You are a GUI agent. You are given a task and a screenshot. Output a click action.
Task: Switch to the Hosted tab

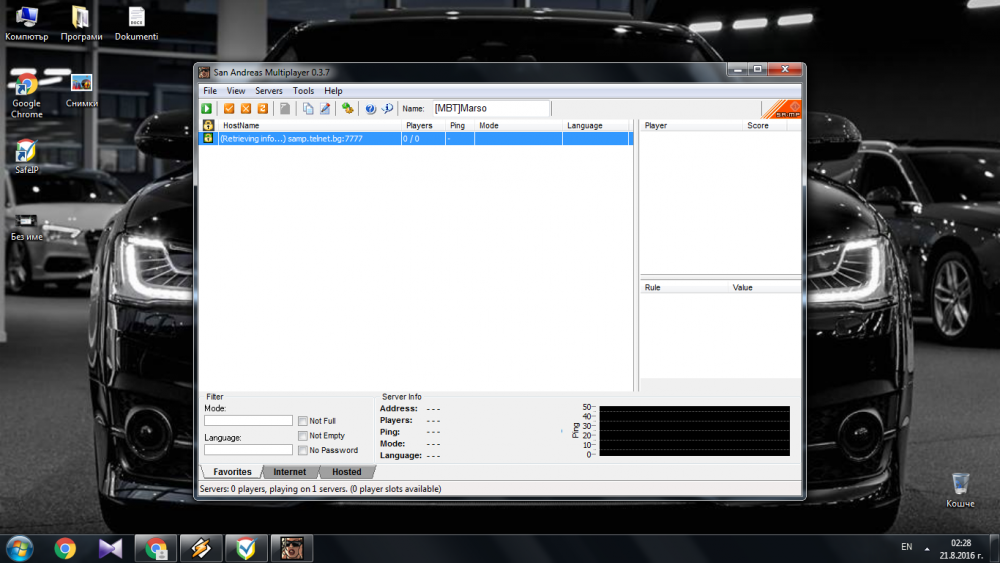[x=346, y=472]
